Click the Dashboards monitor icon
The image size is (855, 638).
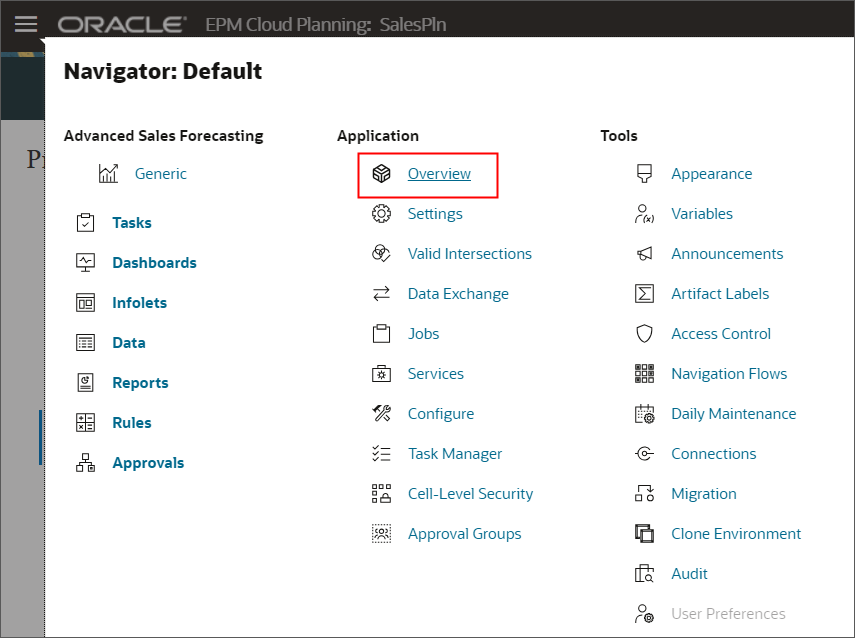(85, 262)
